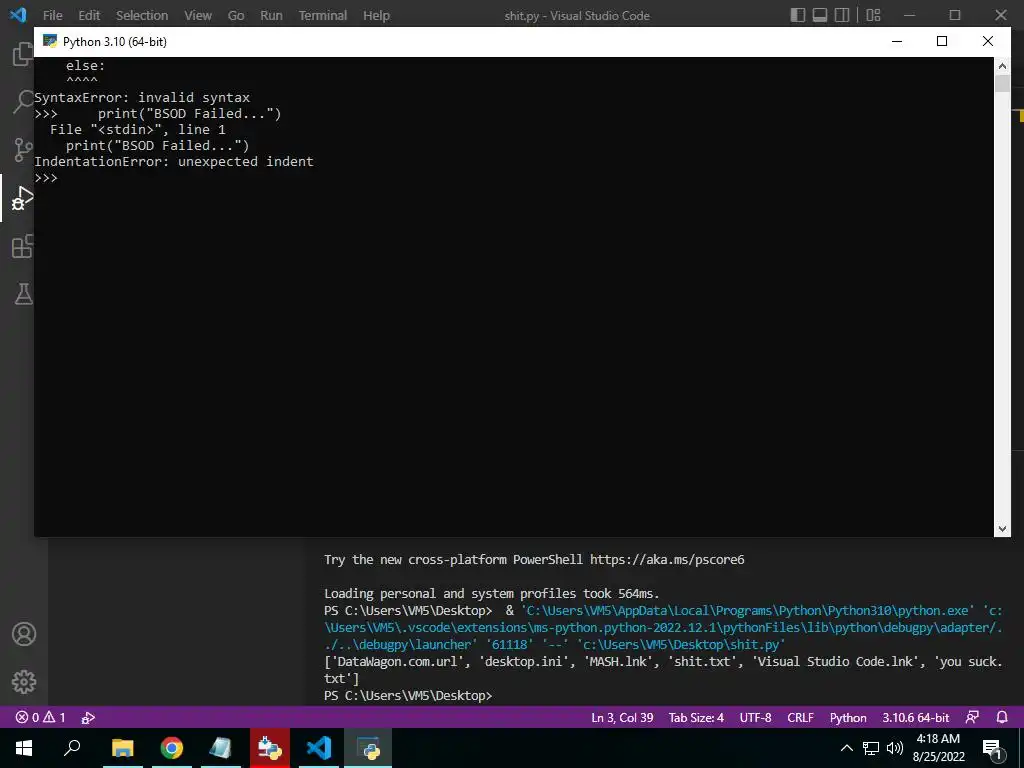1024x768 pixels.
Task: Open the Windows Action Center notifications
Action: click(x=992, y=748)
